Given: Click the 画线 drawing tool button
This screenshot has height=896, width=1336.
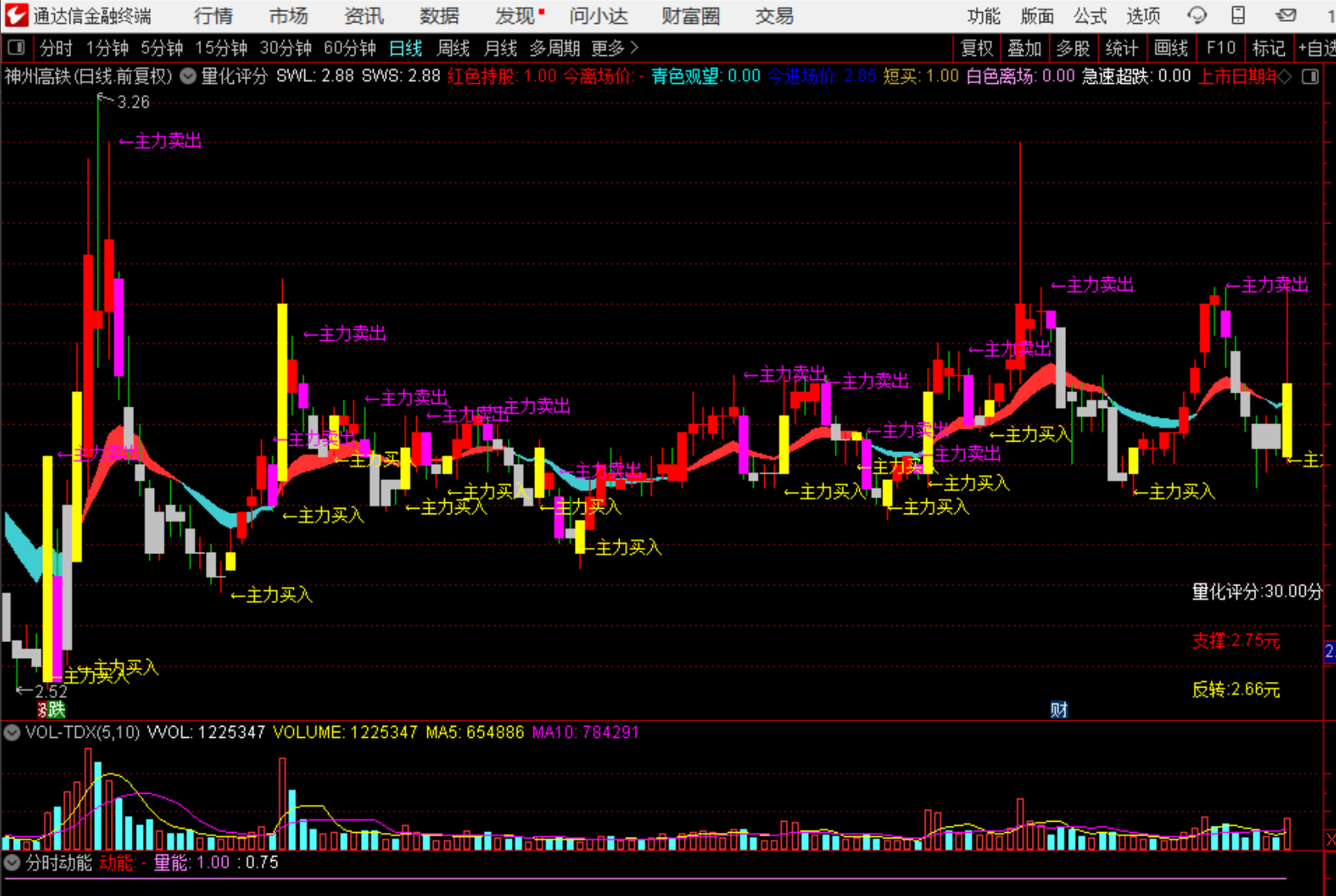Looking at the screenshot, I should [1171, 48].
